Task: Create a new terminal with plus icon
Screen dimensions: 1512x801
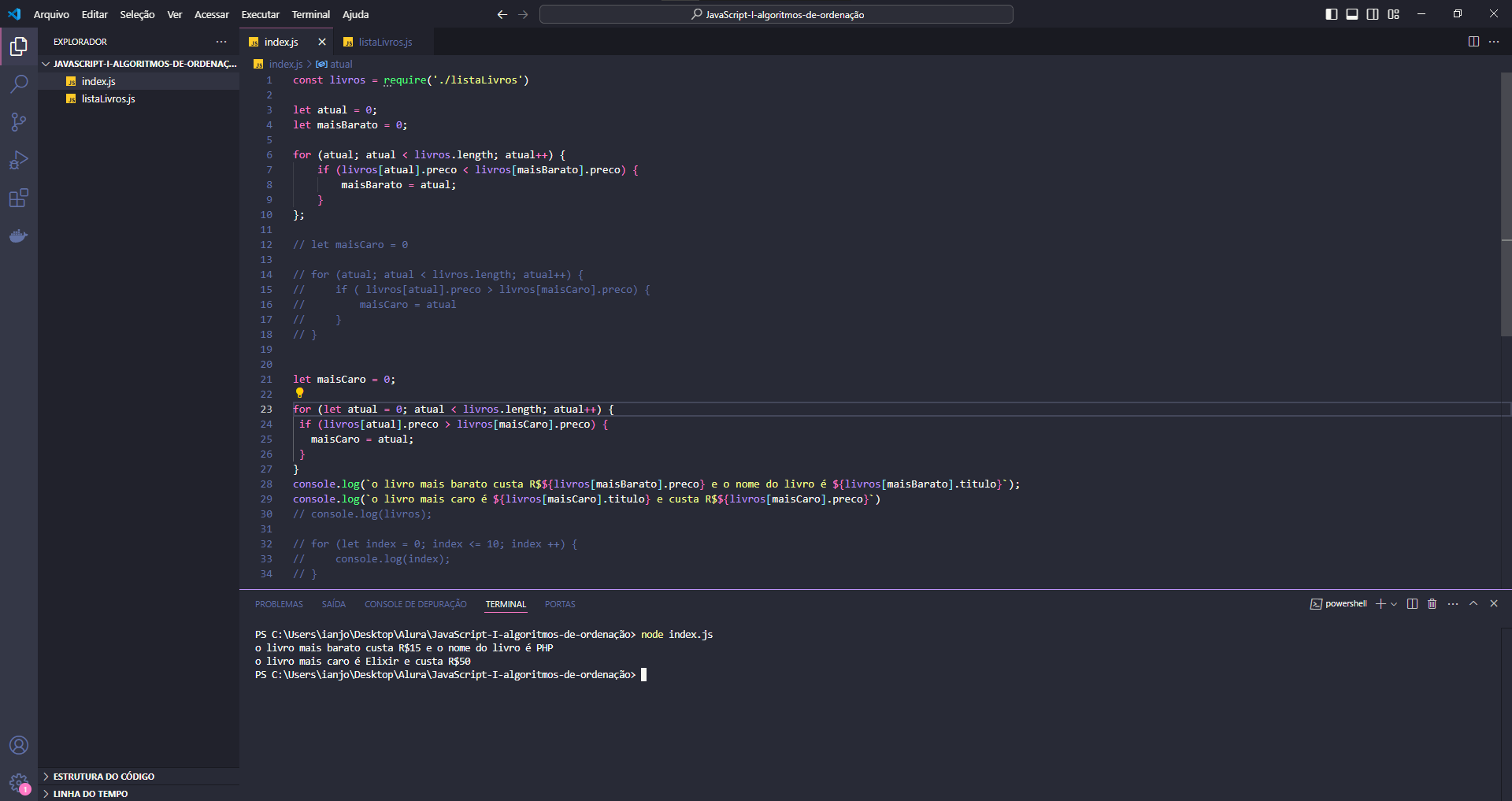Action: point(1380,604)
